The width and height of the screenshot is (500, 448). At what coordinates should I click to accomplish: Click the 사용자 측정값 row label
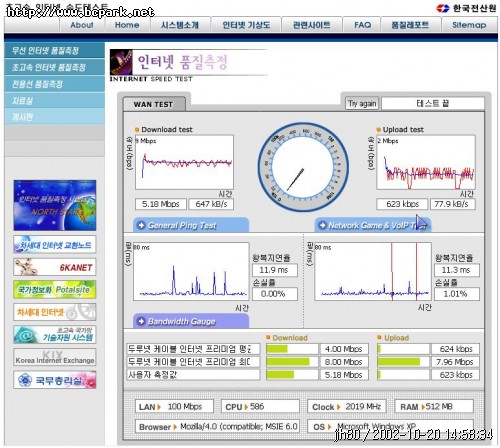pos(193,375)
